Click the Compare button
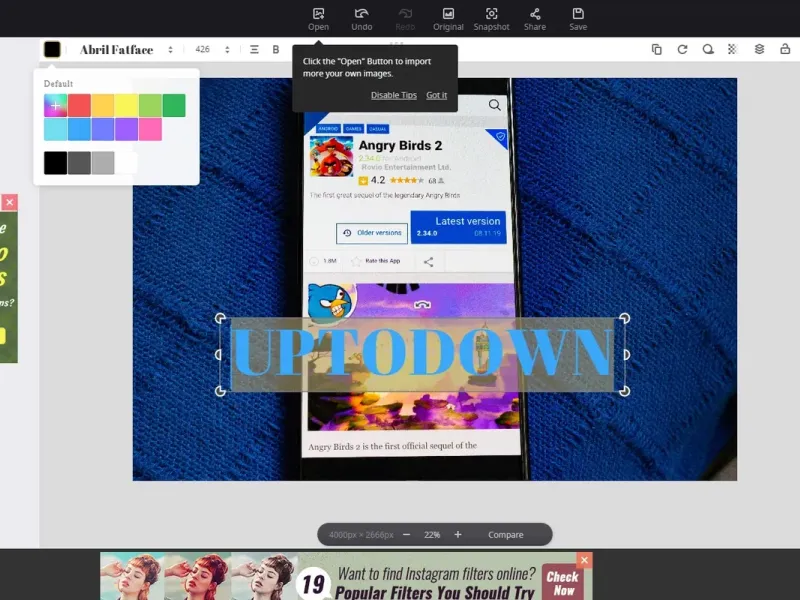Viewport: 800px width, 600px height. click(506, 535)
